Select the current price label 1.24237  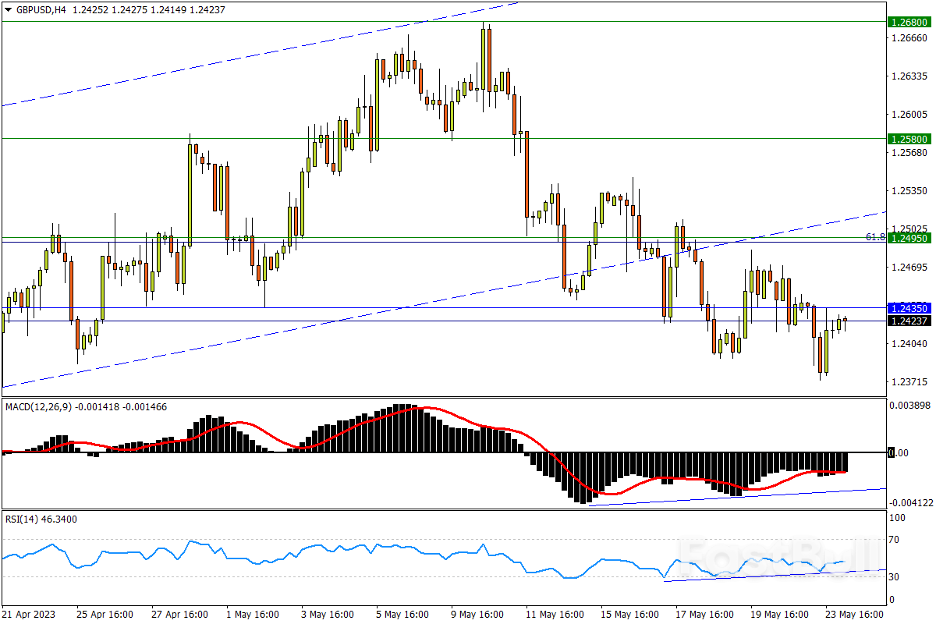(909, 321)
